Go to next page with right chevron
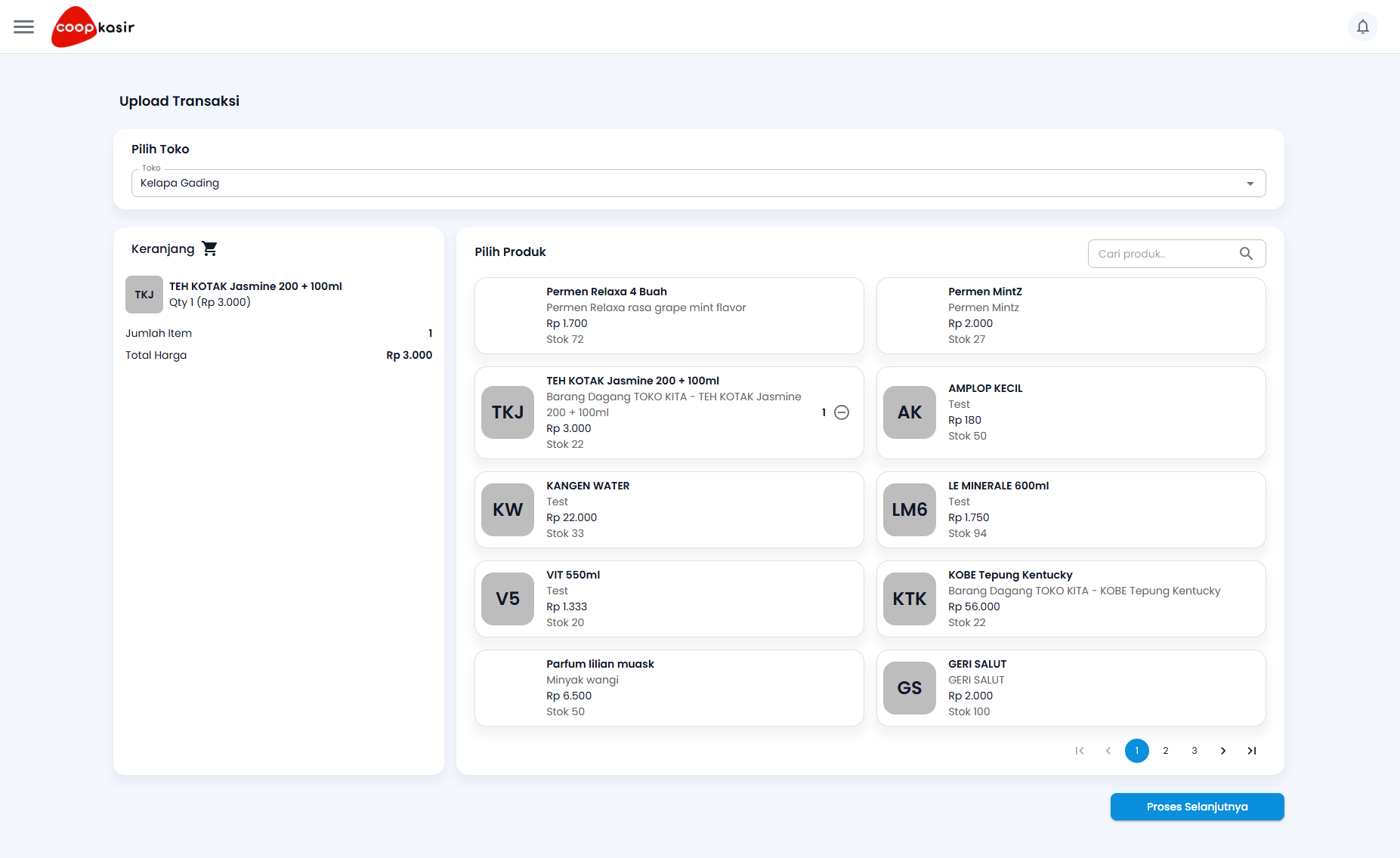 click(1222, 751)
